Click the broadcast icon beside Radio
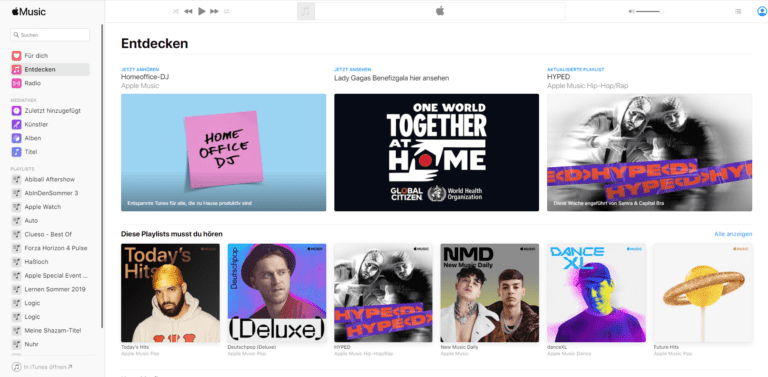The width and height of the screenshot is (768, 377). click(17, 83)
